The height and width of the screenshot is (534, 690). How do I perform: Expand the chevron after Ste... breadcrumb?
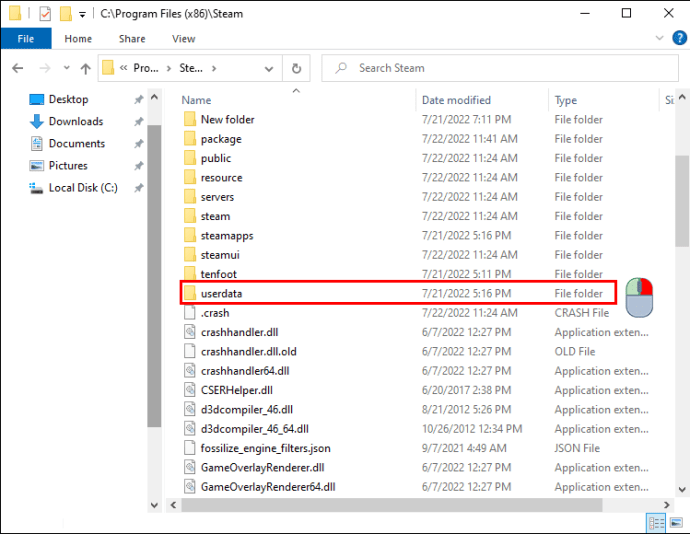click(x=214, y=68)
